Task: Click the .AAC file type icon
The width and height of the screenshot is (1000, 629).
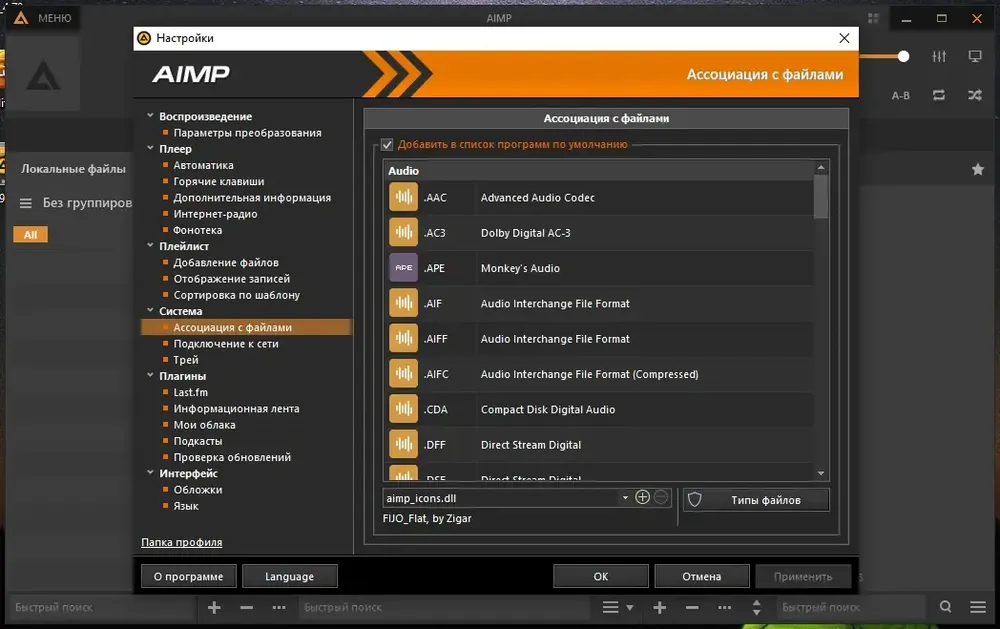Action: (403, 197)
